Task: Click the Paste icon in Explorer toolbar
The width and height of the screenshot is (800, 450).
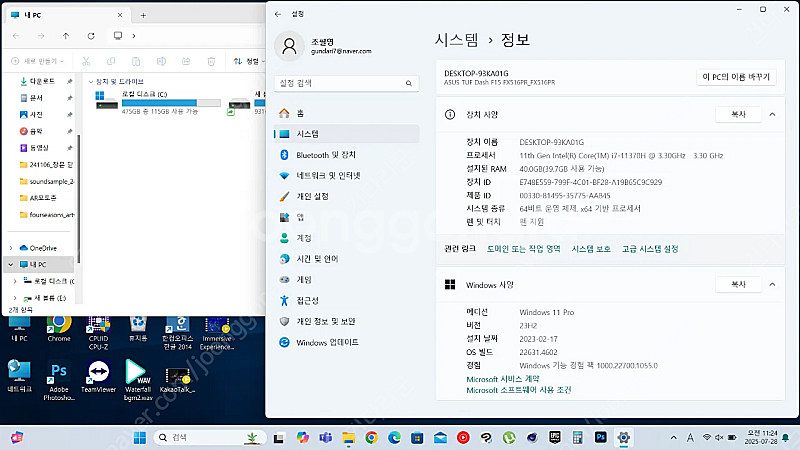Action: click(136, 61)
